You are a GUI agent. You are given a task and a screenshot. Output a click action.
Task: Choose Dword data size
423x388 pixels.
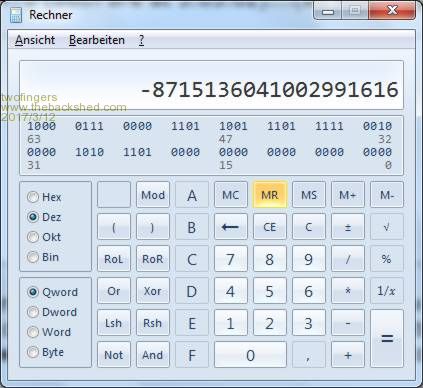[52, 312]
